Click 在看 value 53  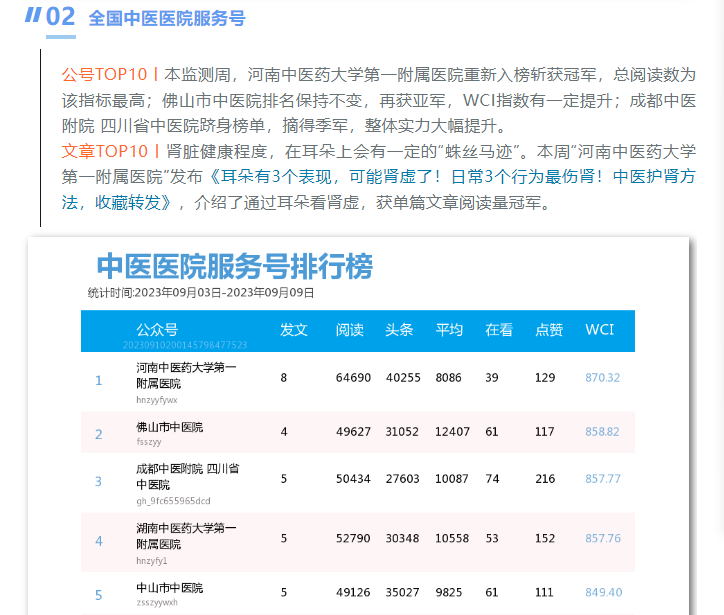[x=492, y=538]
